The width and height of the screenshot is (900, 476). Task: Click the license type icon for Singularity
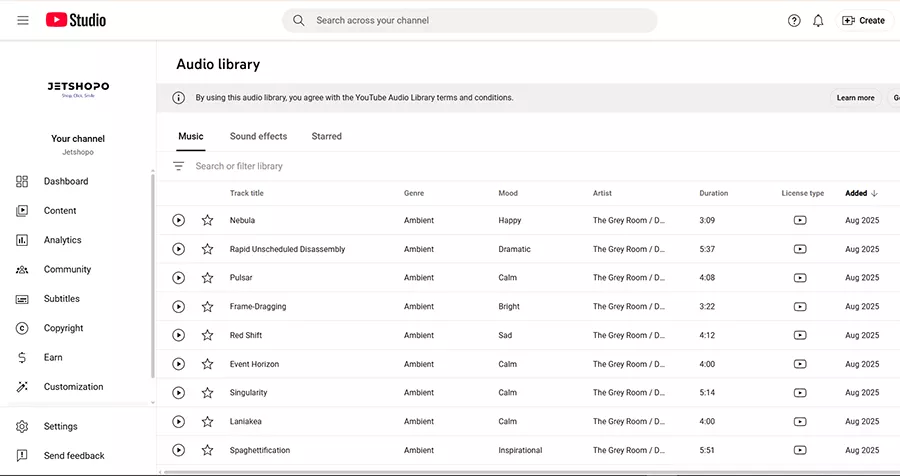(800, 393)
